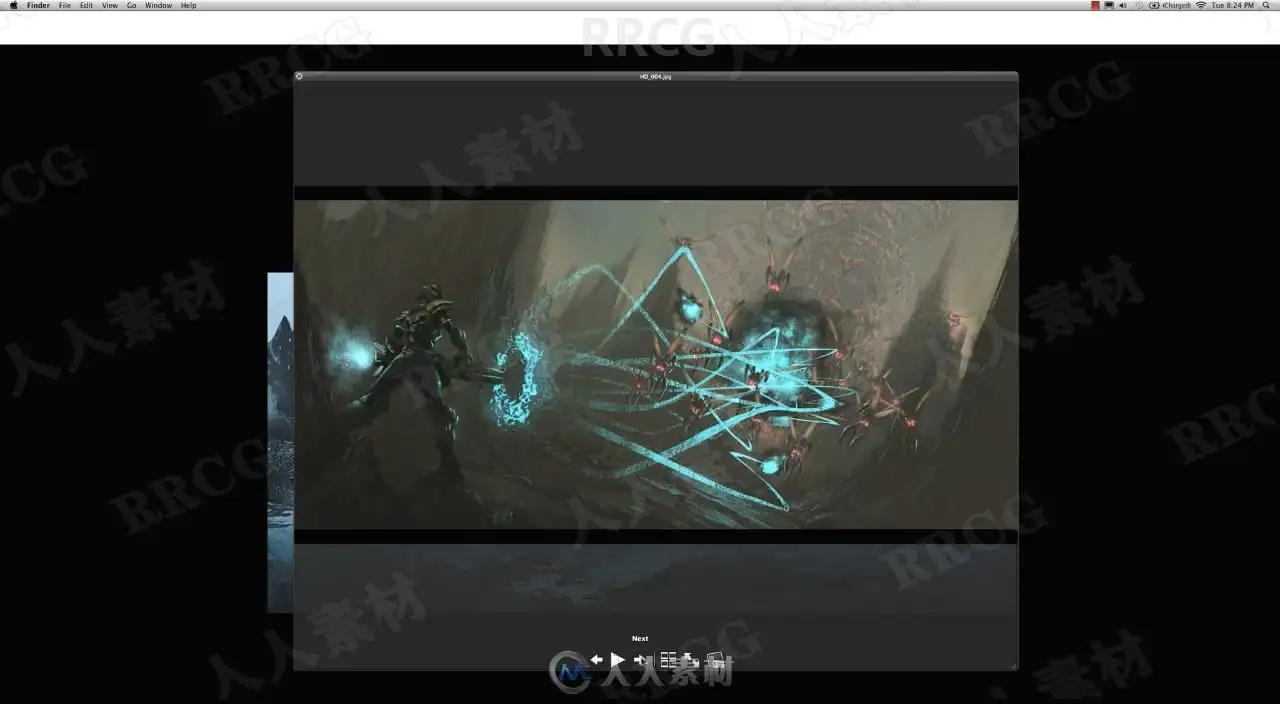Viewport: 1280px width, 704px height.
Task: Click the Wi-Fi status icon
Action: tap(1201, 5)
